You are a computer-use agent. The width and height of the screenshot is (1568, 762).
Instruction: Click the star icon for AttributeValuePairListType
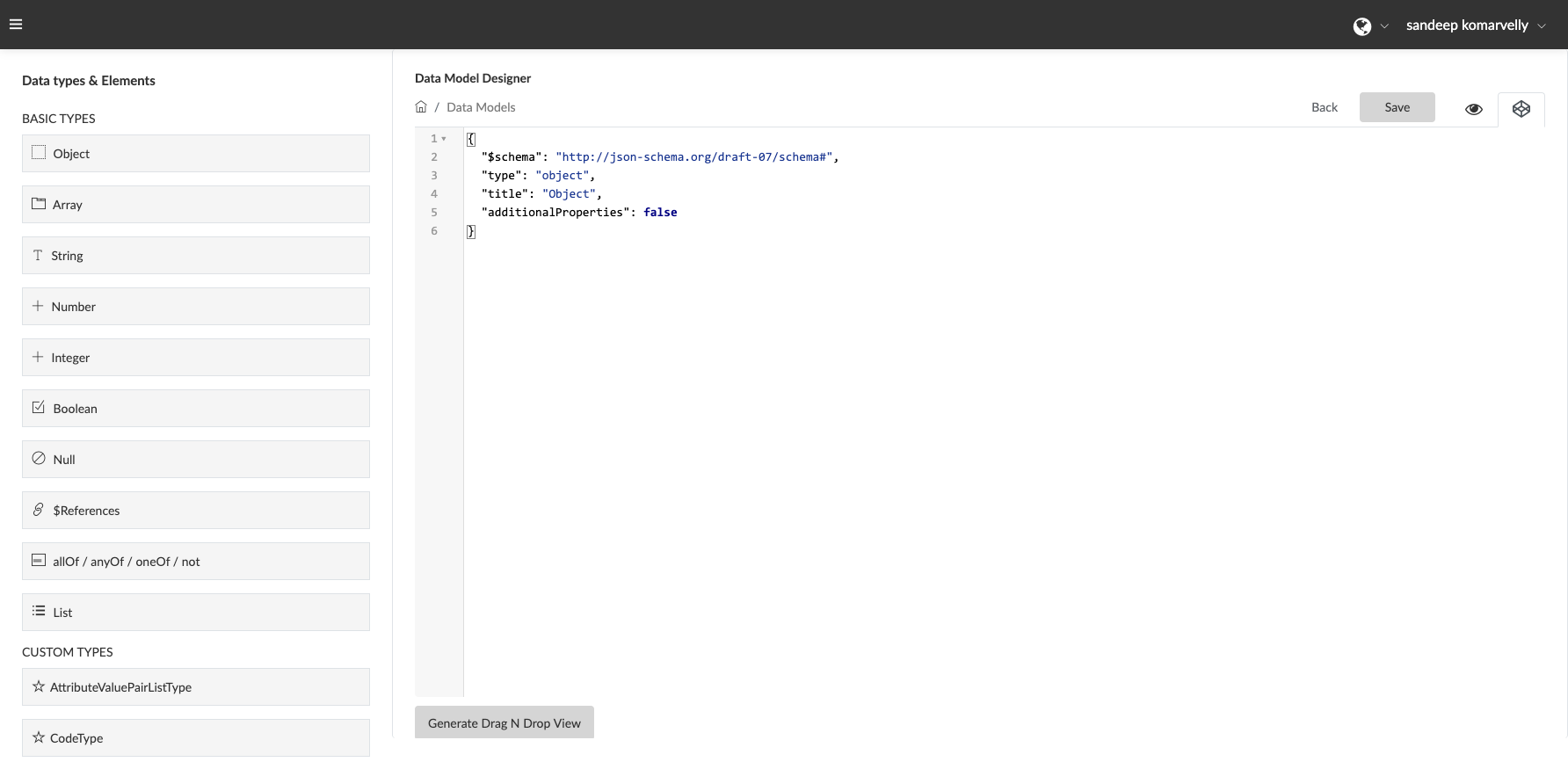38,687
